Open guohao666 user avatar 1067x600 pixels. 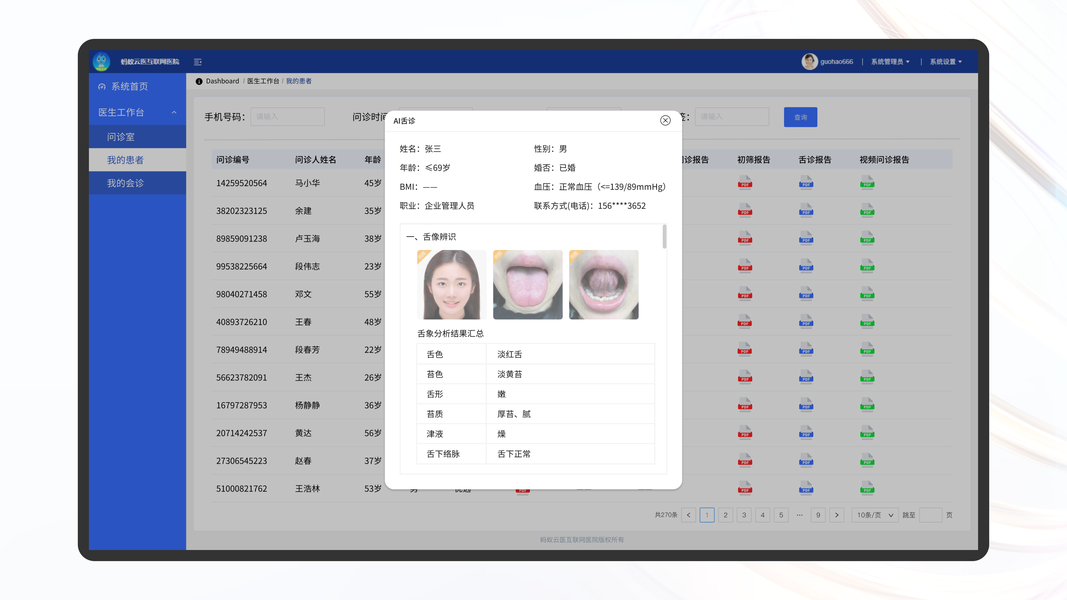pos(809,61)
